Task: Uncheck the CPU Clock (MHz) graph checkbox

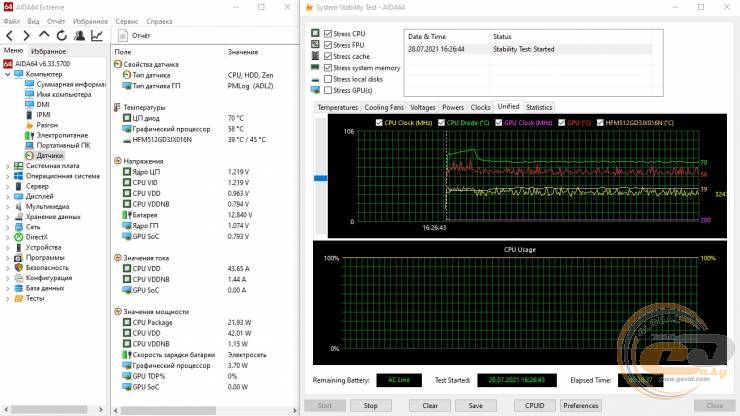Action: (379, 123)
